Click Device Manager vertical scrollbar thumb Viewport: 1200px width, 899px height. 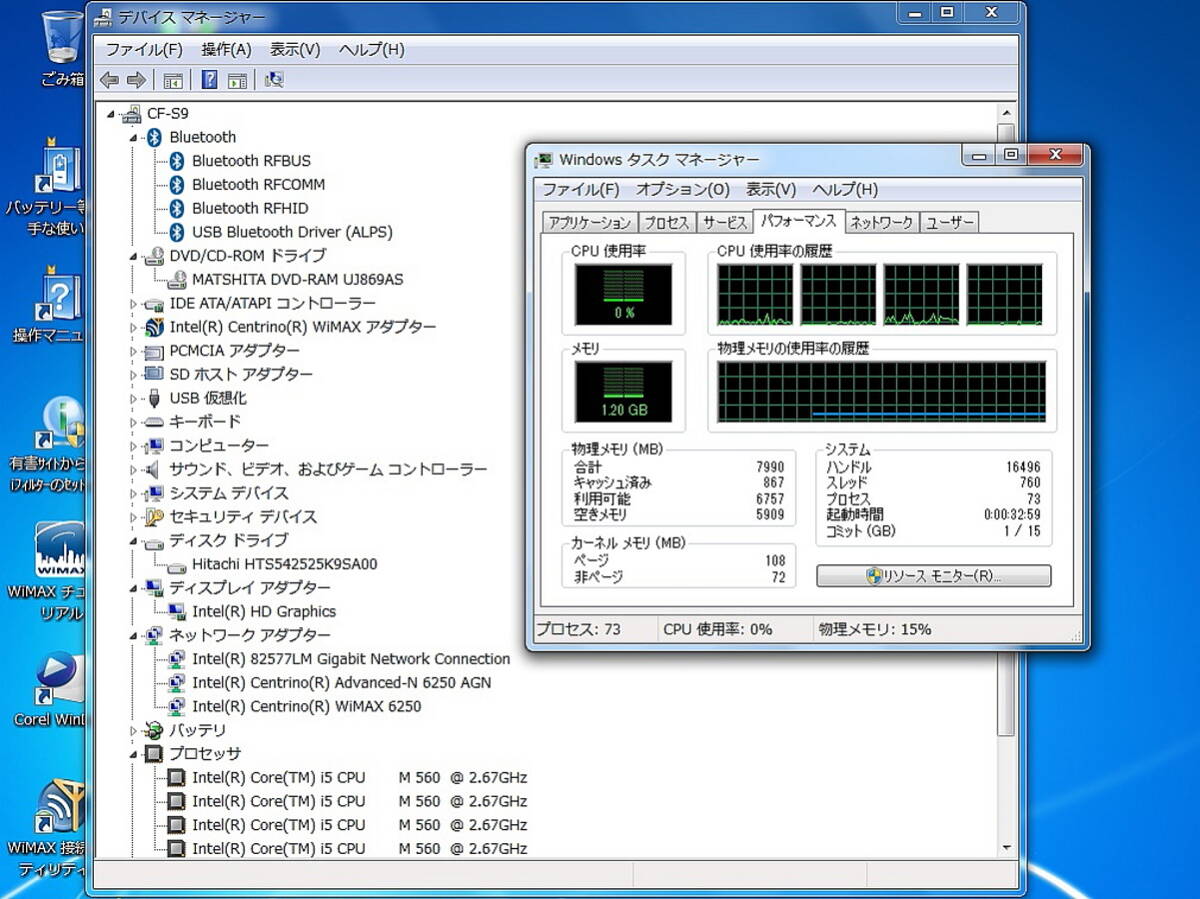[1007, 430]
